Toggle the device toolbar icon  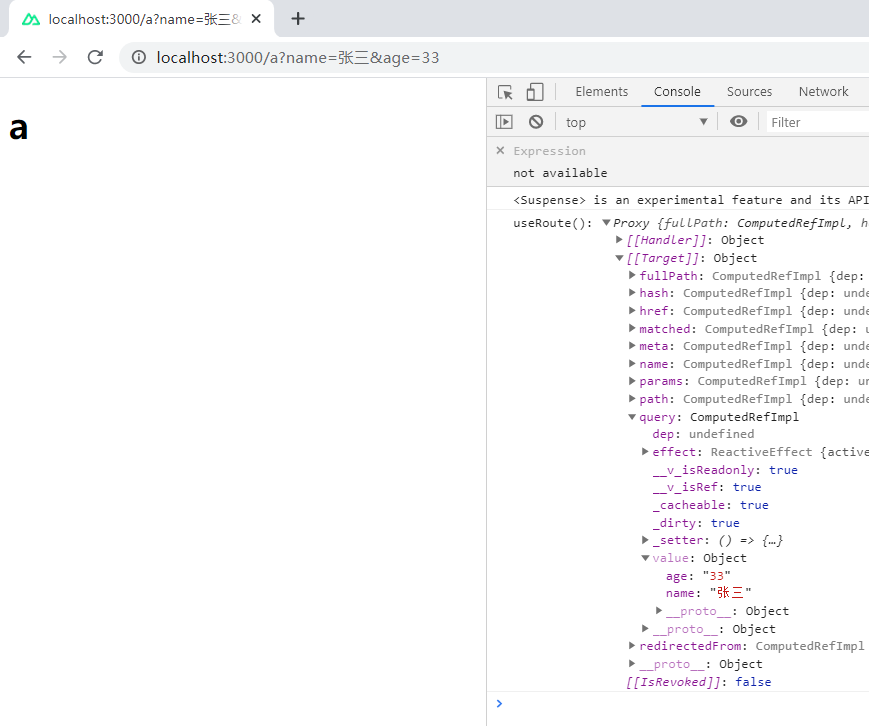pos(534,92)
